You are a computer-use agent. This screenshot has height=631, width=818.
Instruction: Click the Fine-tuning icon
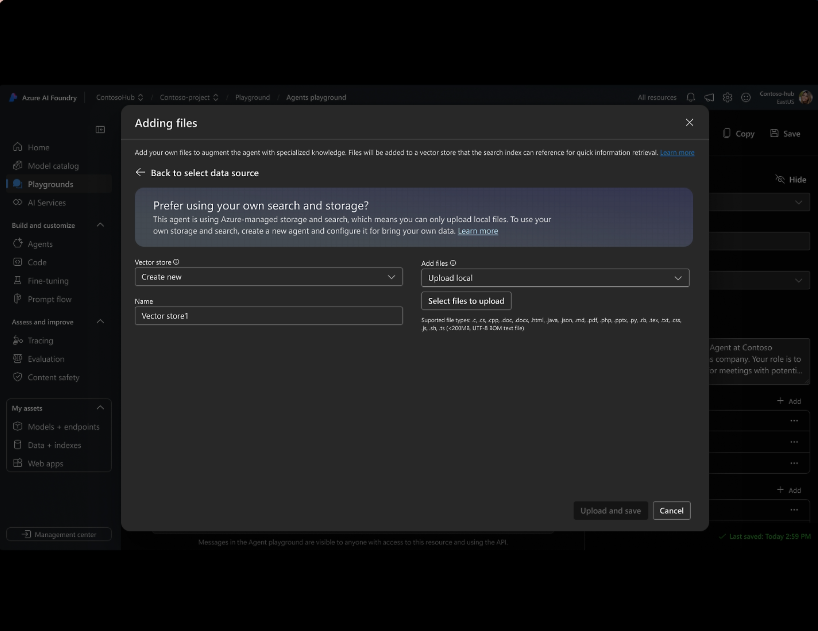tap(17, 280)
